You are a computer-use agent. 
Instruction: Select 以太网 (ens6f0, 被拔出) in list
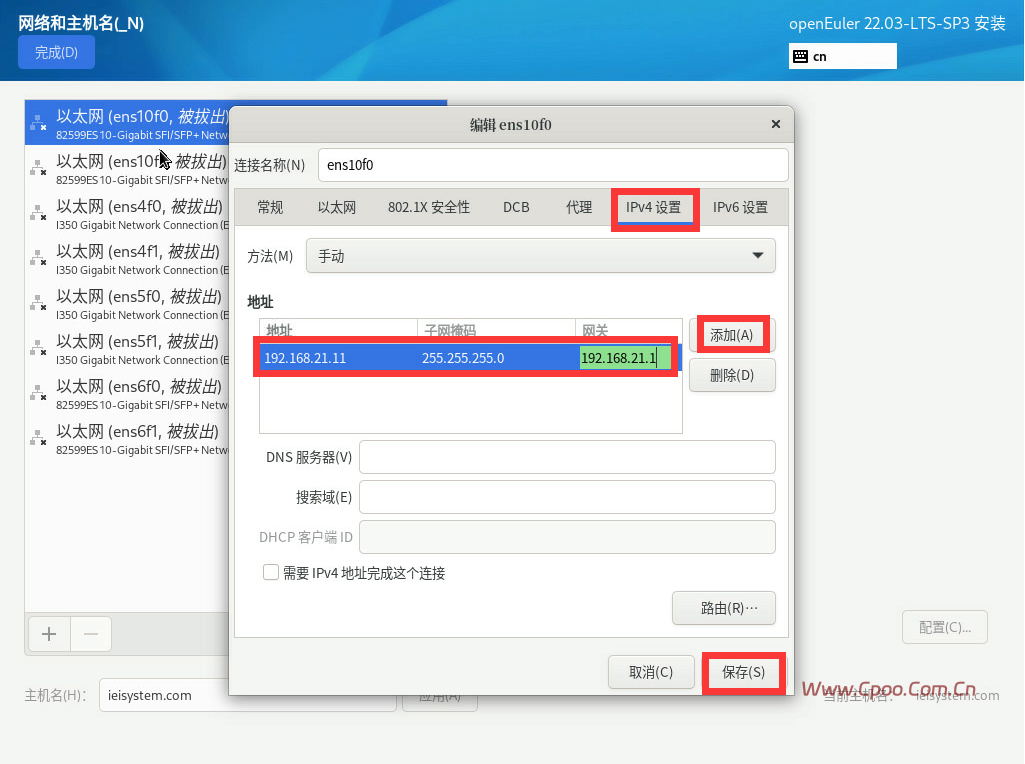click(x=127, y=394)
